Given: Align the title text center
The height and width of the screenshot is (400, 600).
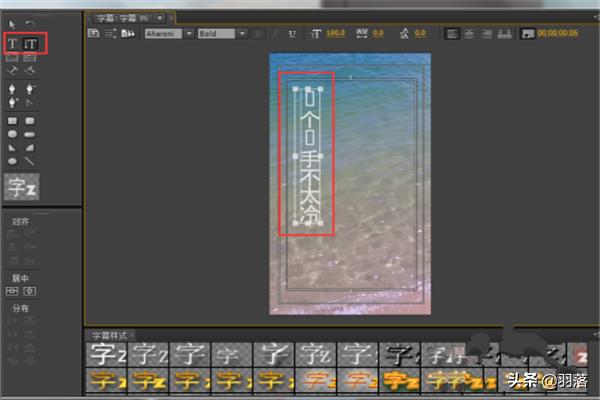Looking at the screenshot, I should pos(470,34).
